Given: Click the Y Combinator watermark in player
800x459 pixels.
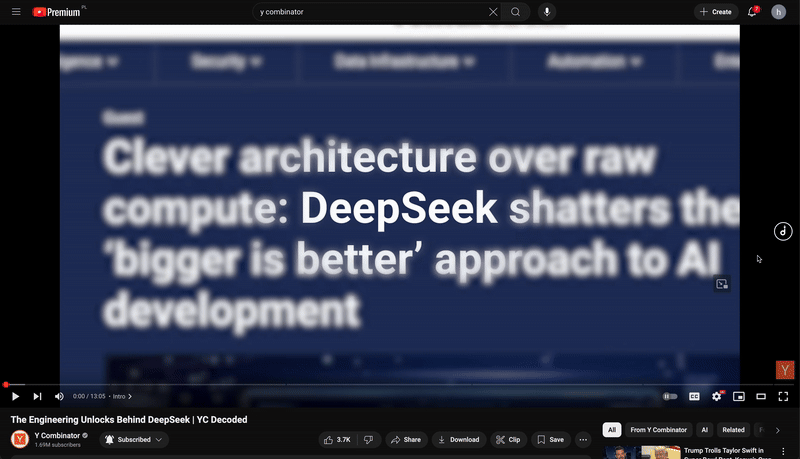Looking at the screenshot, I should click(x=785, y=370).
